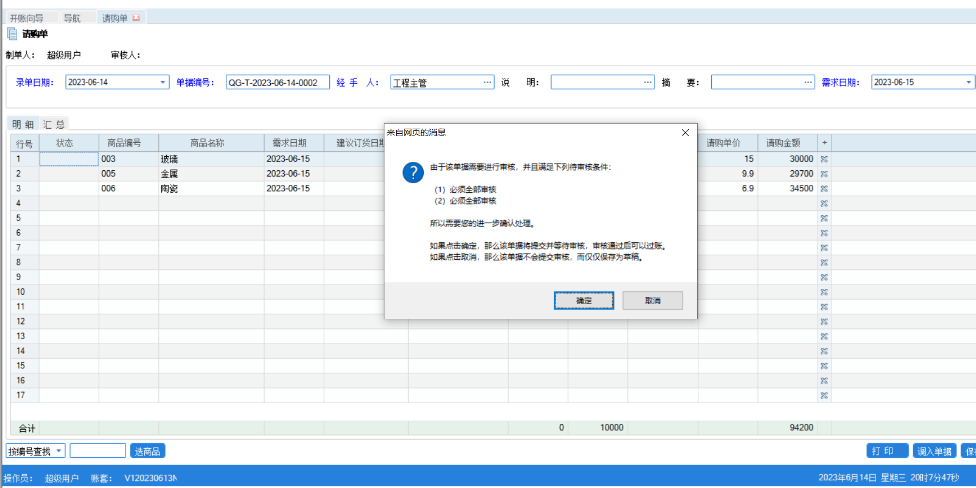The height and width of the screenshot is (488, 976).
Task: Click 取消 to cancel the audit submission
Action: pos(652,300)
